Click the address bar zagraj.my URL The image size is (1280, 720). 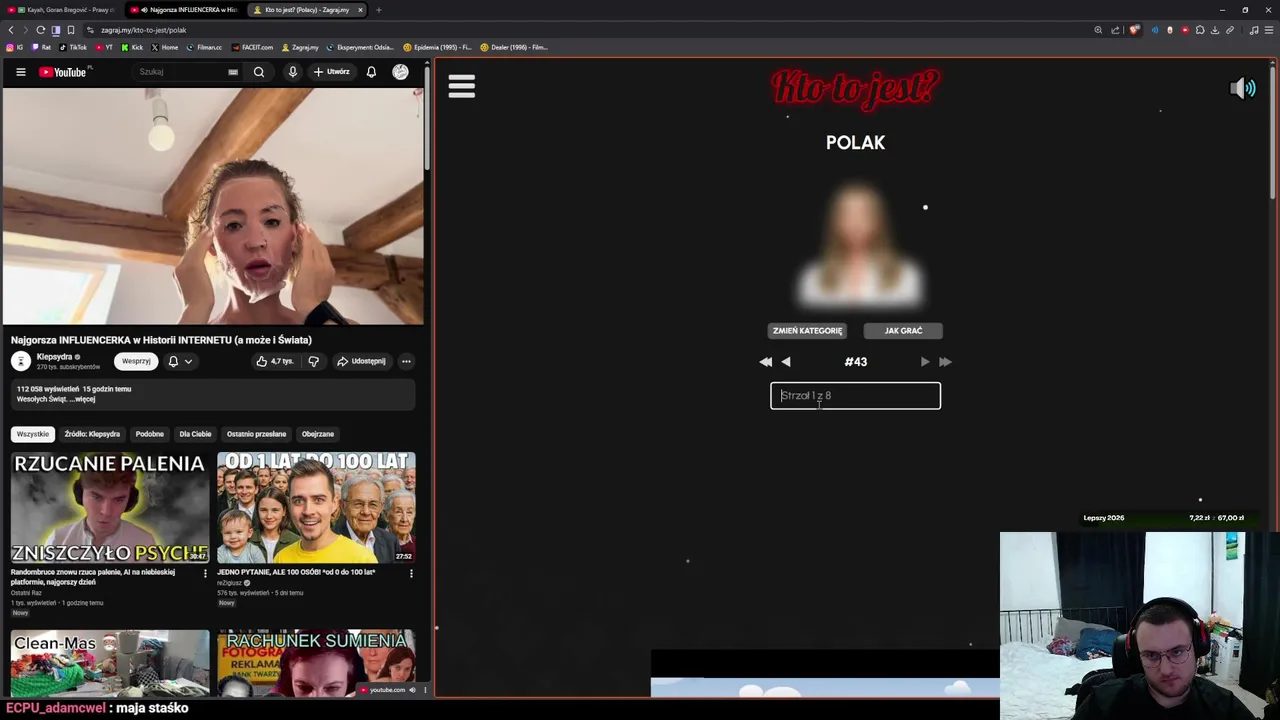[x=143, y=30]
